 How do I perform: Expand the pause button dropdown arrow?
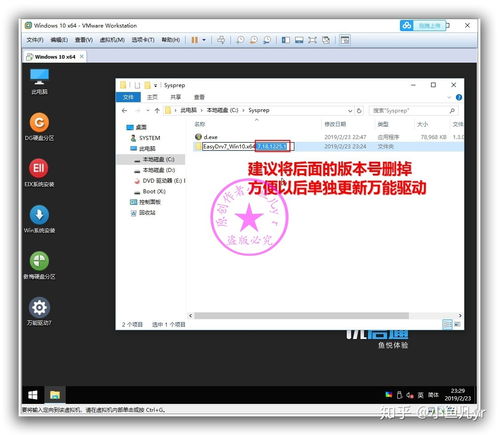tap(204, 40)
